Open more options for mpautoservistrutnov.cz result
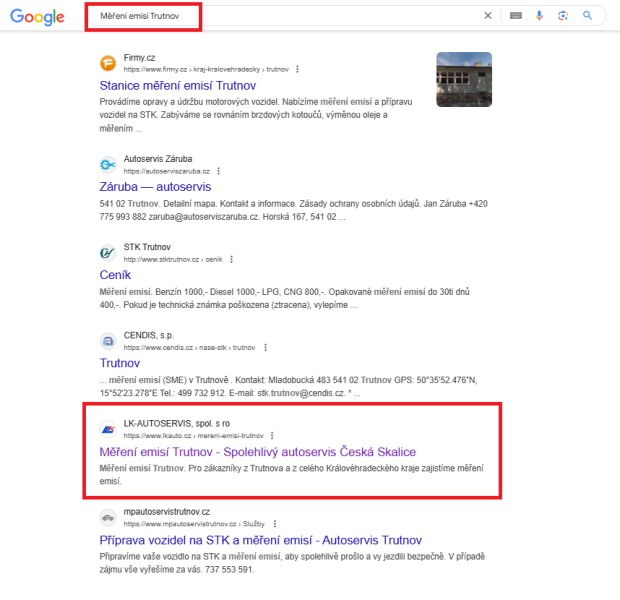Viewport: 620px width, 600px height. coord(275,524)
